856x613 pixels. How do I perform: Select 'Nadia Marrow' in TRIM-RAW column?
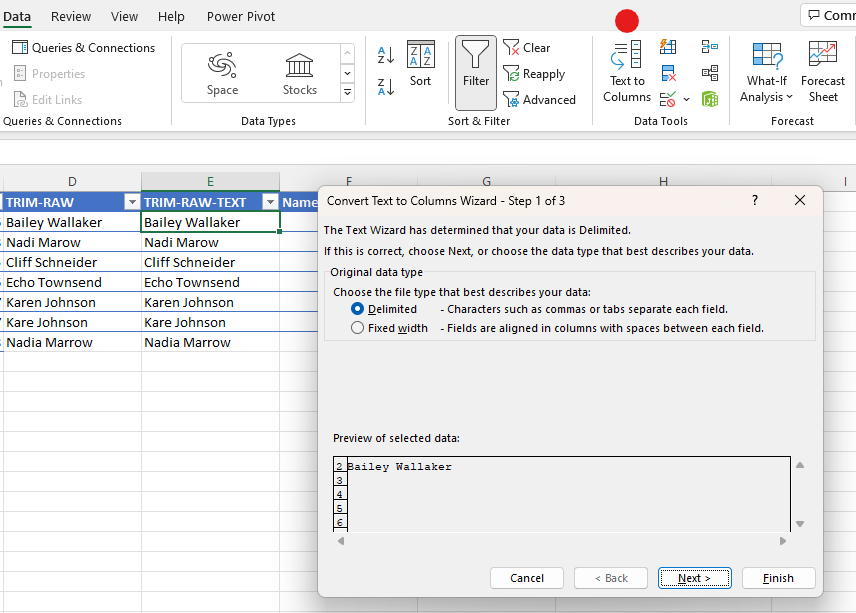[72, 343]
